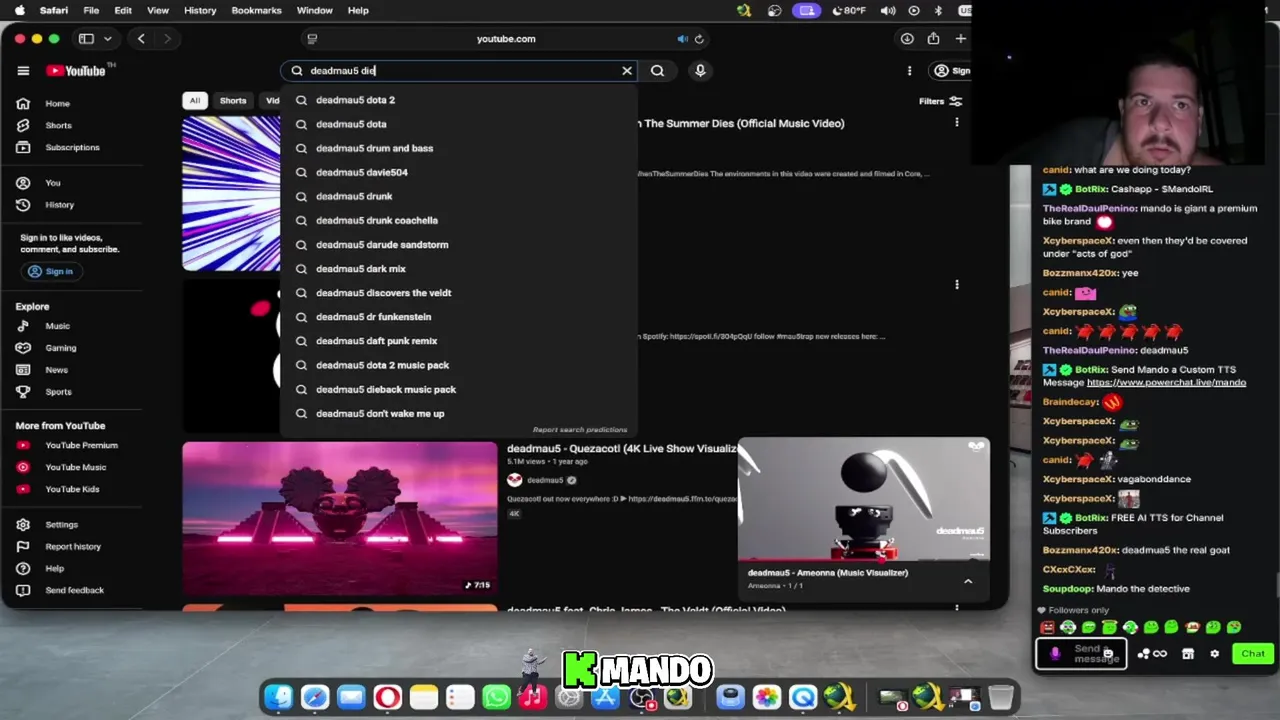Click the green Chat button
1280x720 pixels.
1253,654
